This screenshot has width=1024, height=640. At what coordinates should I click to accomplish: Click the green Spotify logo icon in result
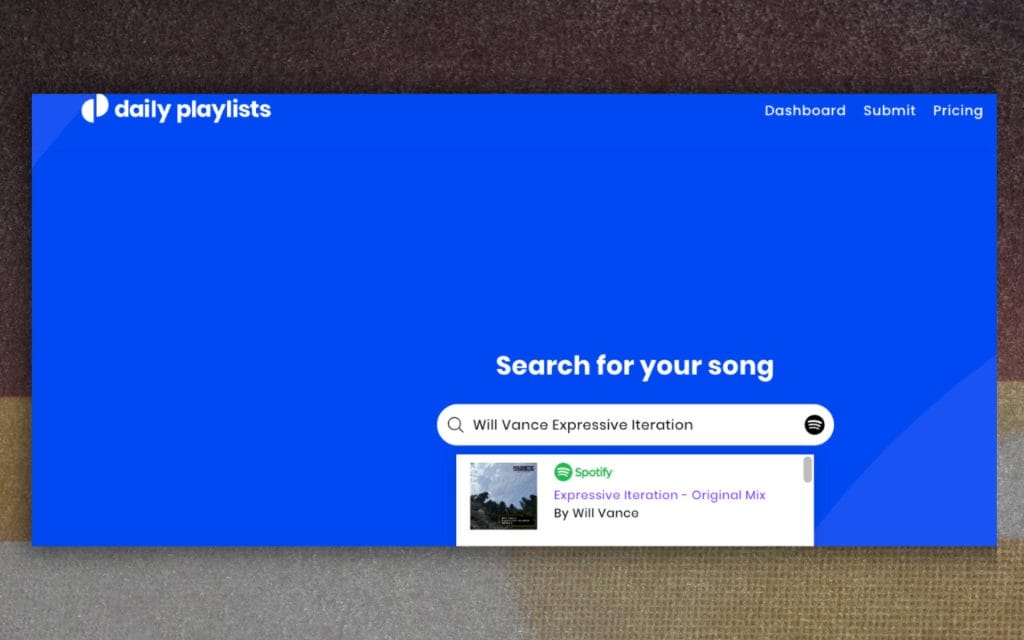click(x=563, y=472)
